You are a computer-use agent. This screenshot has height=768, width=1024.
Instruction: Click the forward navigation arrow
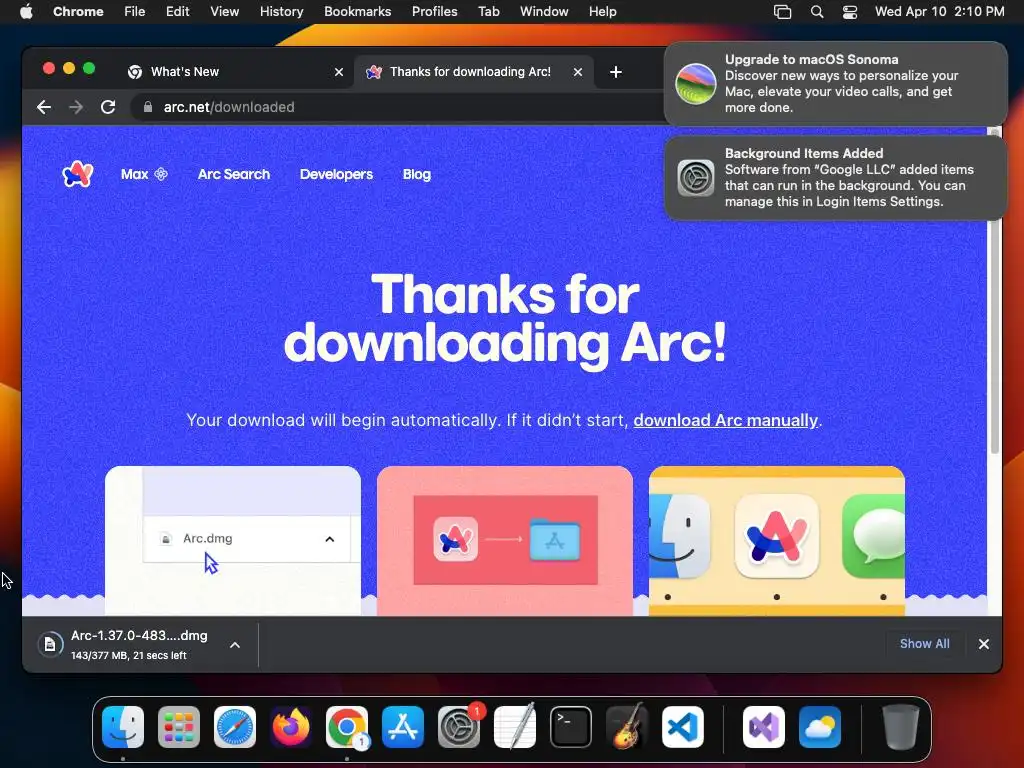pos(76,107)
